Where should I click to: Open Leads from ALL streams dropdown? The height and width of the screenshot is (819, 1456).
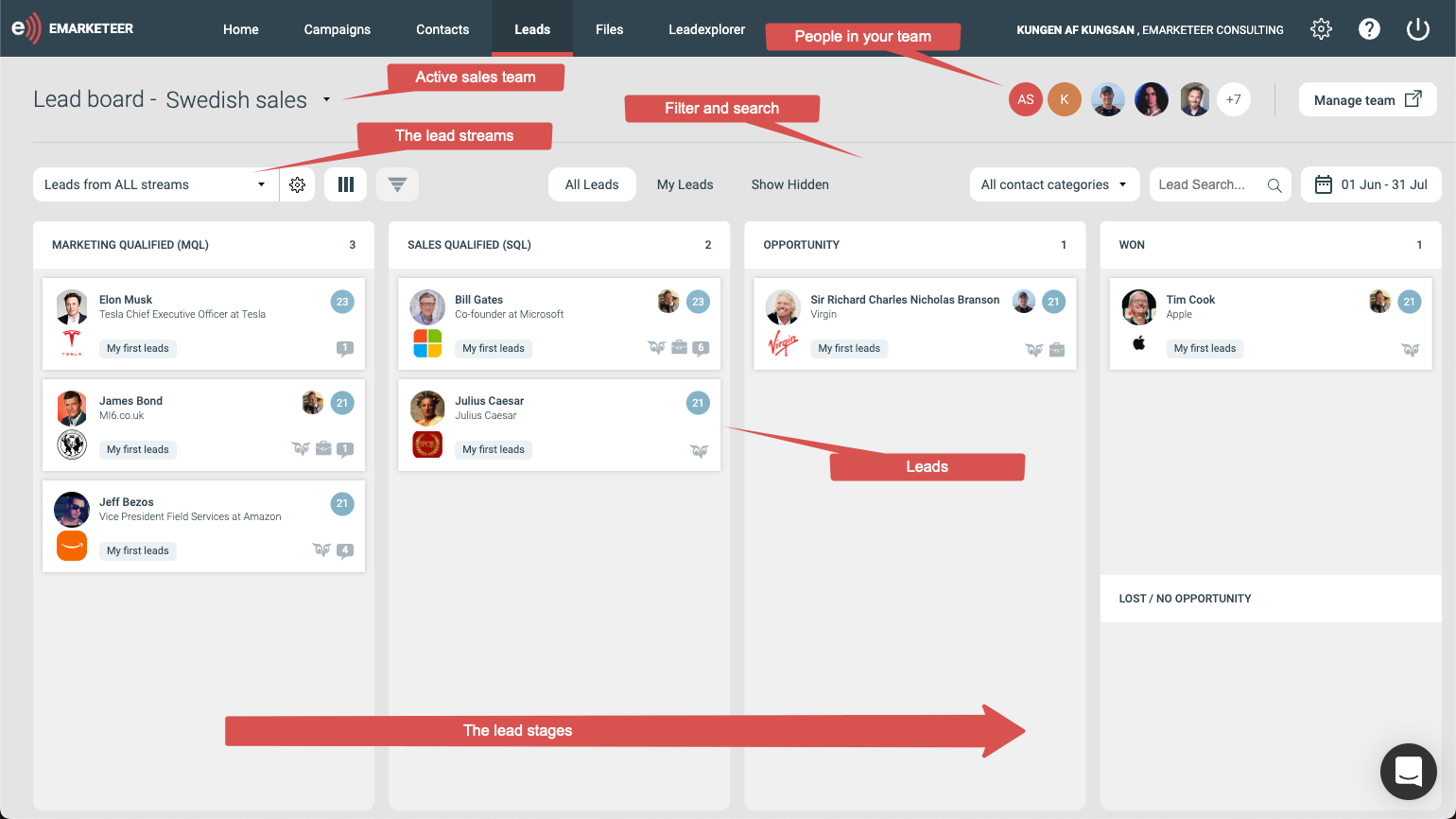pyautogui.click(x=156, y=184)
